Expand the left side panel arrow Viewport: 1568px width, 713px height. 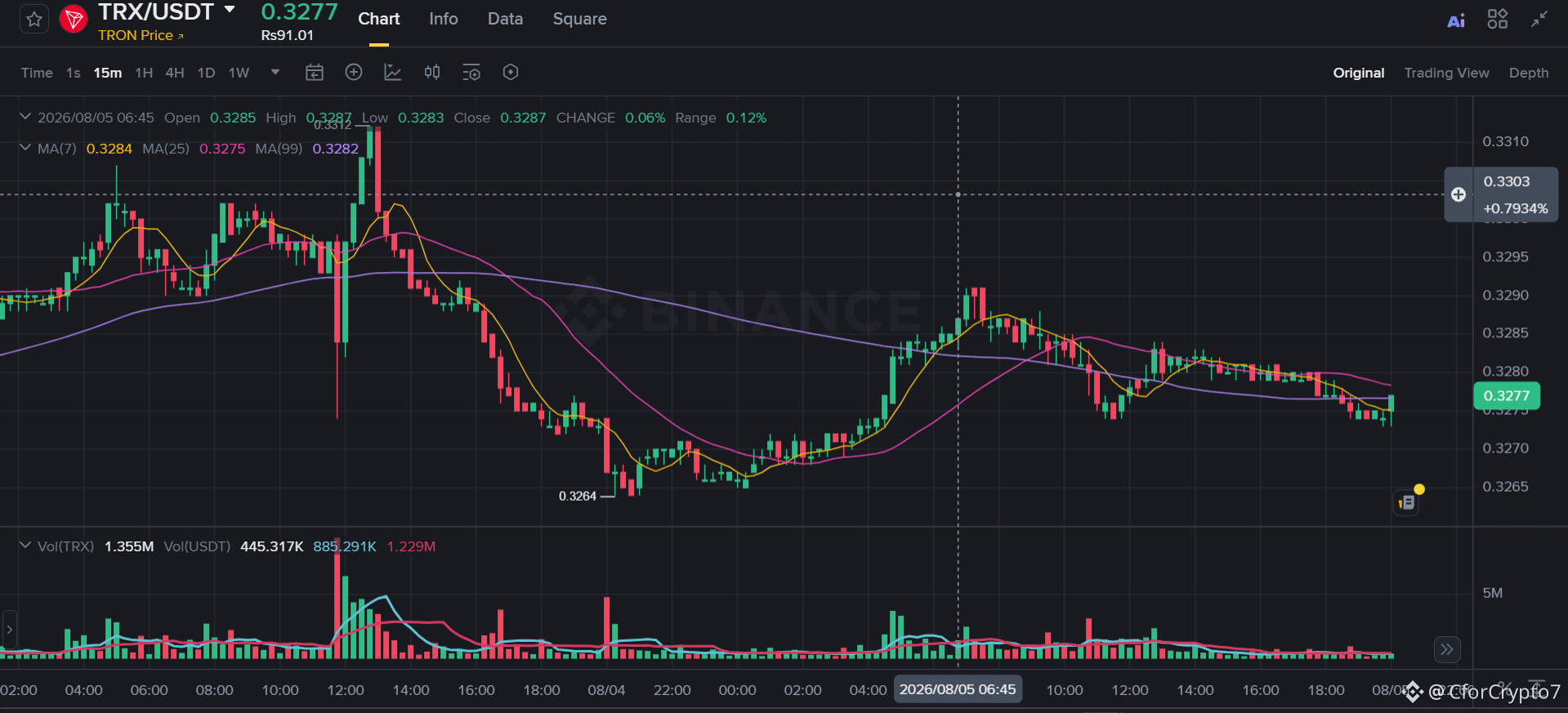pyautogui.click(x=9, y=630)
